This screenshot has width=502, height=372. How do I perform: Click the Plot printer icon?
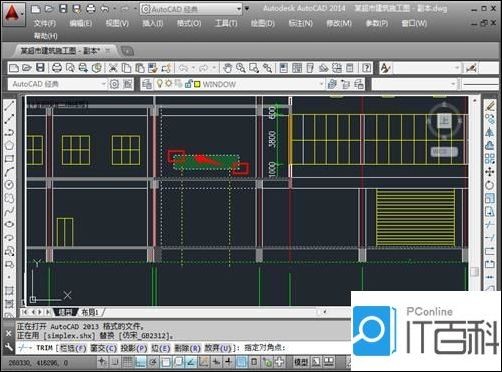click(57, 68)
